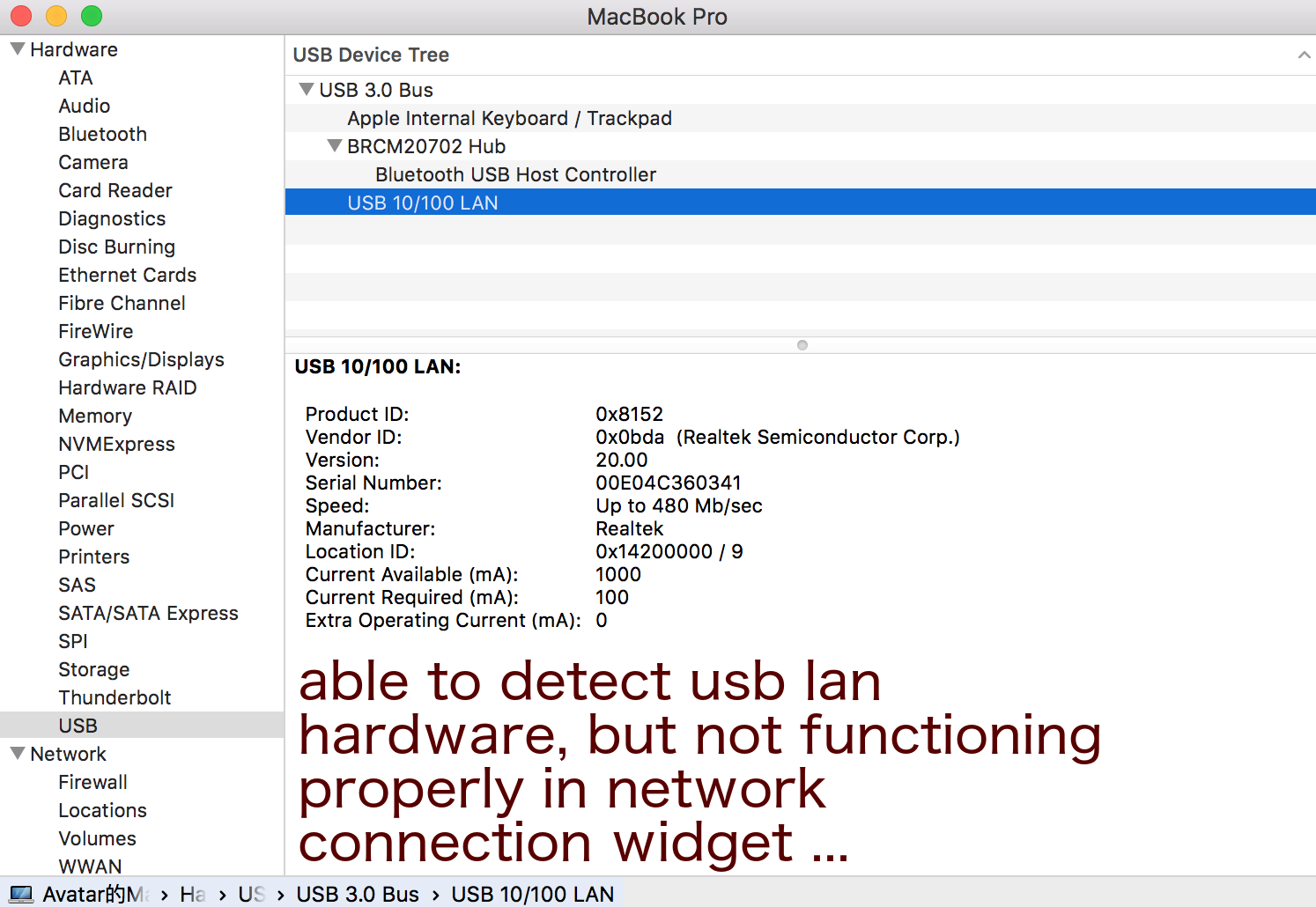Select Fibre Channel in the sidebar

point(122,303)
